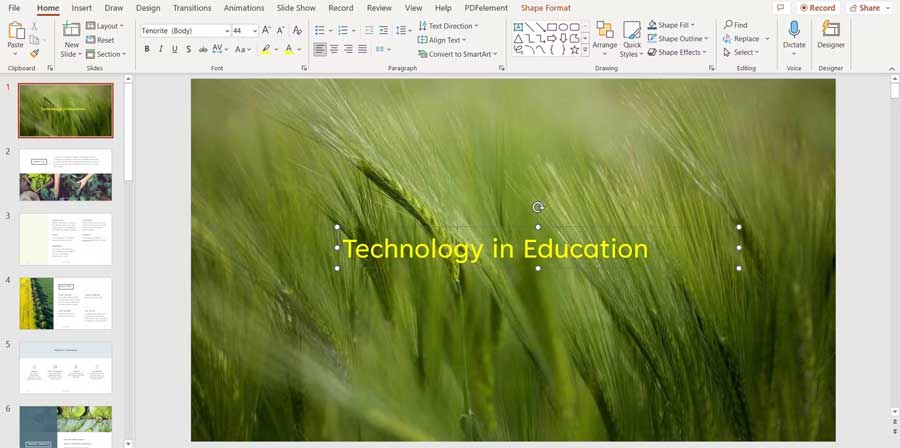Apply the text highlight color
Image resolution: width=900 pixels, height=448 pixels.
[x=266, y=49]
